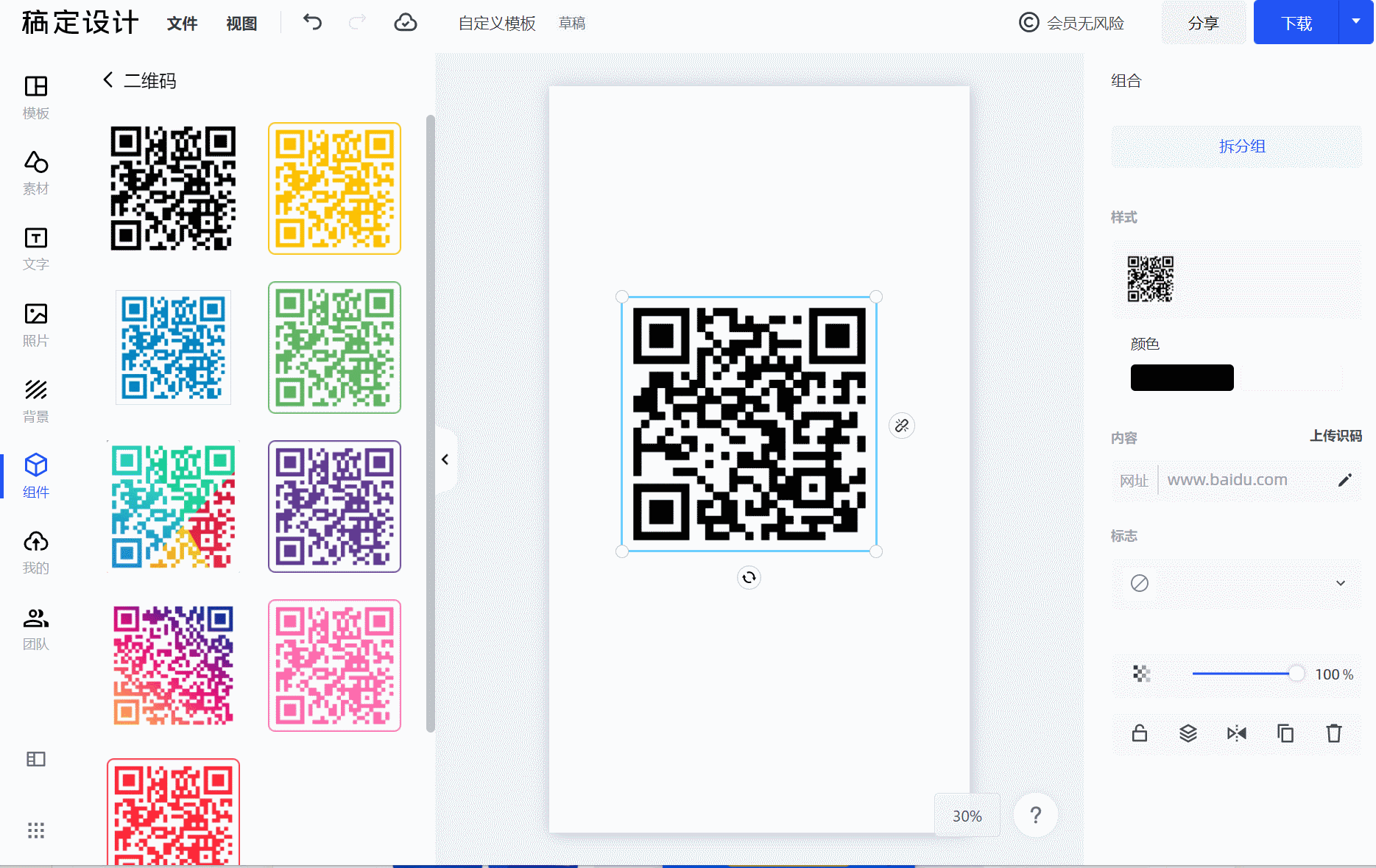The width and height of the screenshot is (1376, 868).
Task: Click the 草稿 draft status label
Action: (x=572, y=24)
